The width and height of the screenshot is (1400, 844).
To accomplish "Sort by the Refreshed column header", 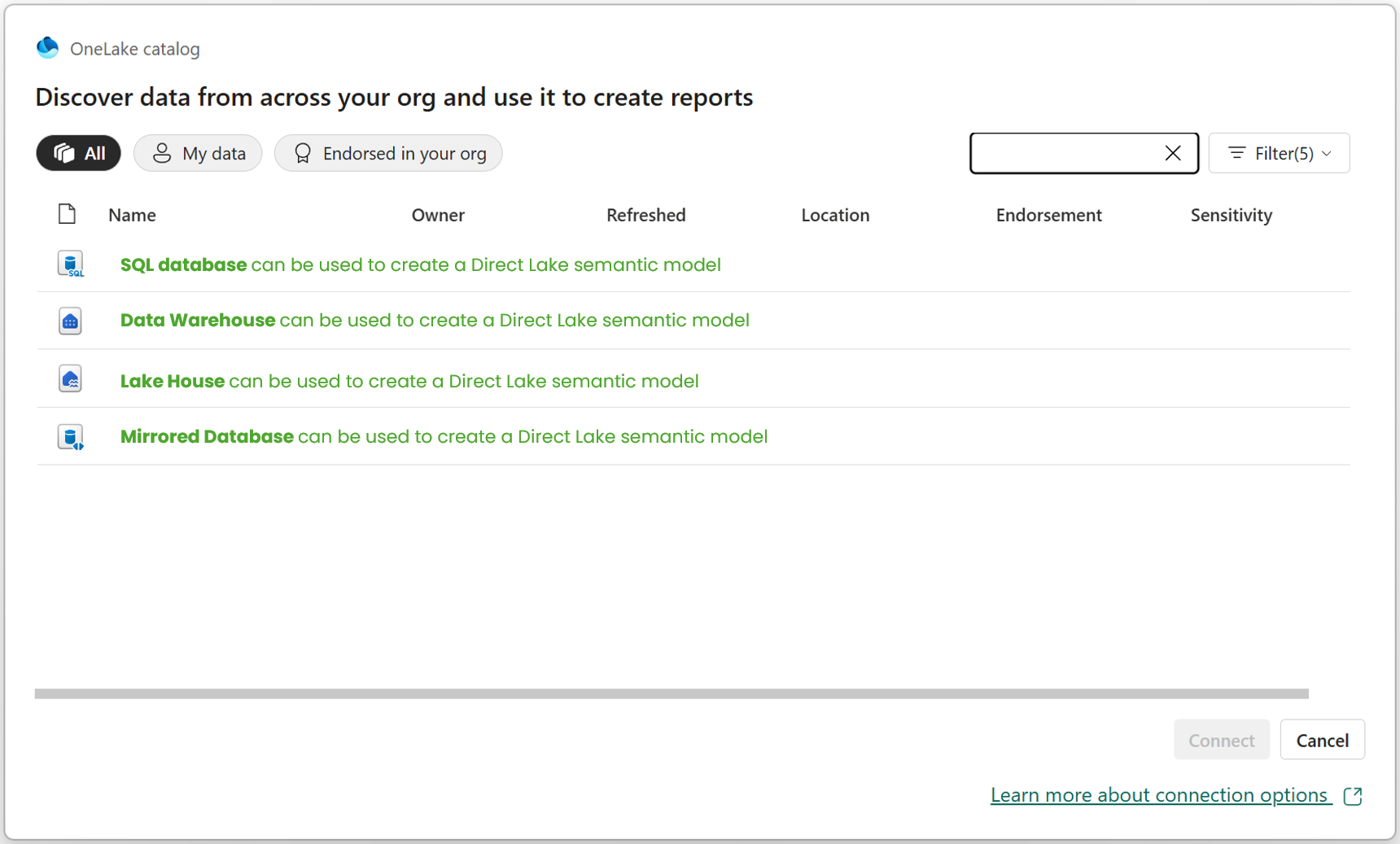I will pyautogui.click(x=646, y=215).
